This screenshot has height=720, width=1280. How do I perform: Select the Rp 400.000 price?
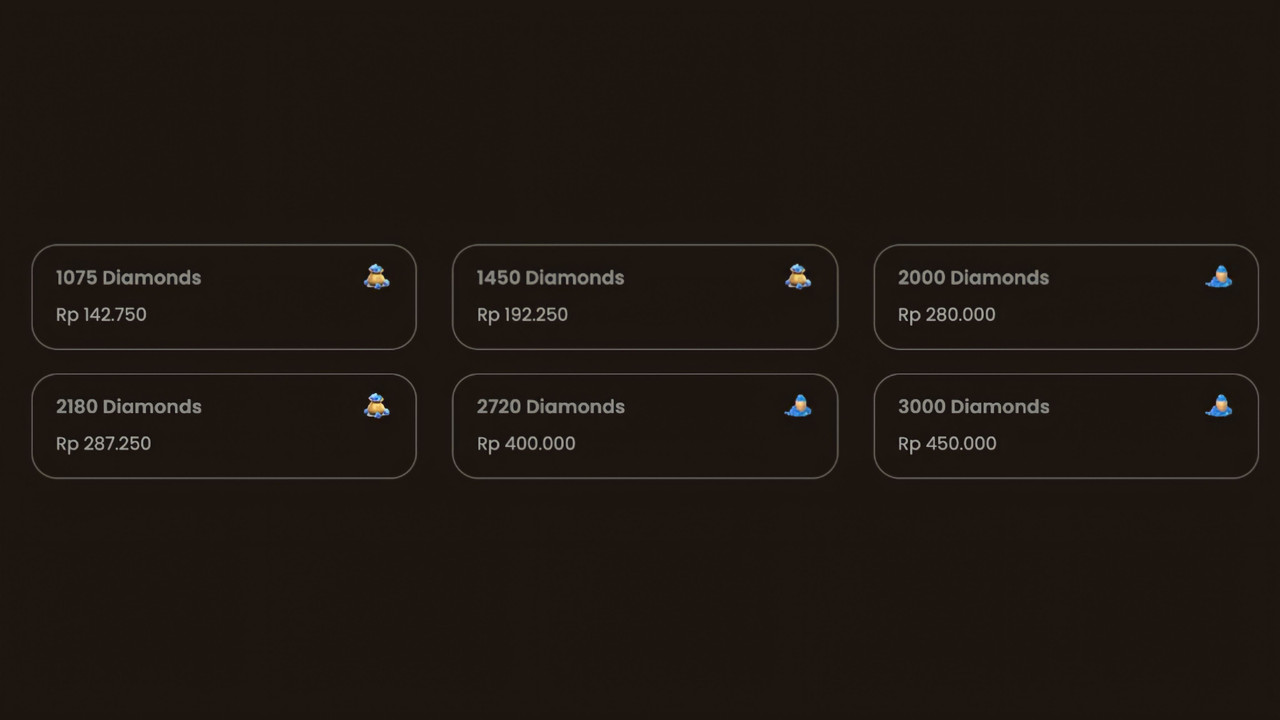[526, 444]
